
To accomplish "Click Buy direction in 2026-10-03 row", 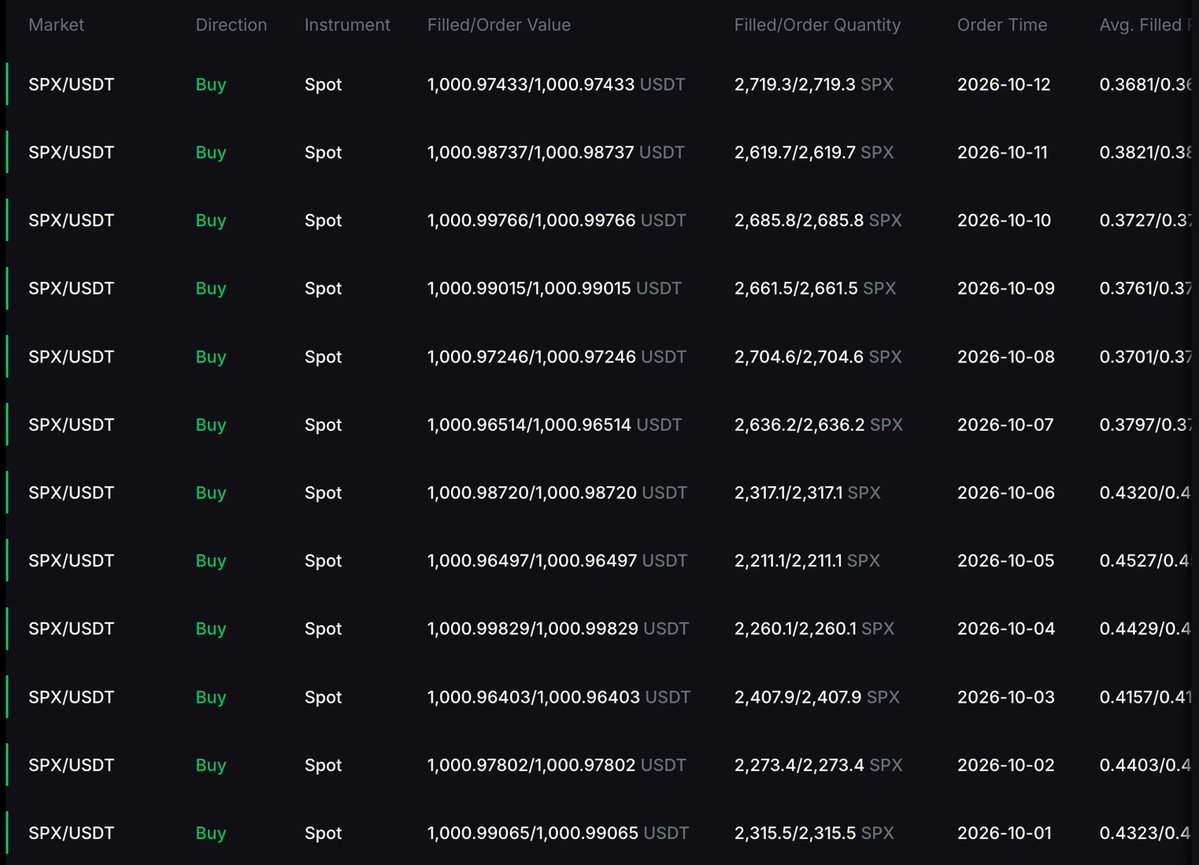I will pos(211,697).
